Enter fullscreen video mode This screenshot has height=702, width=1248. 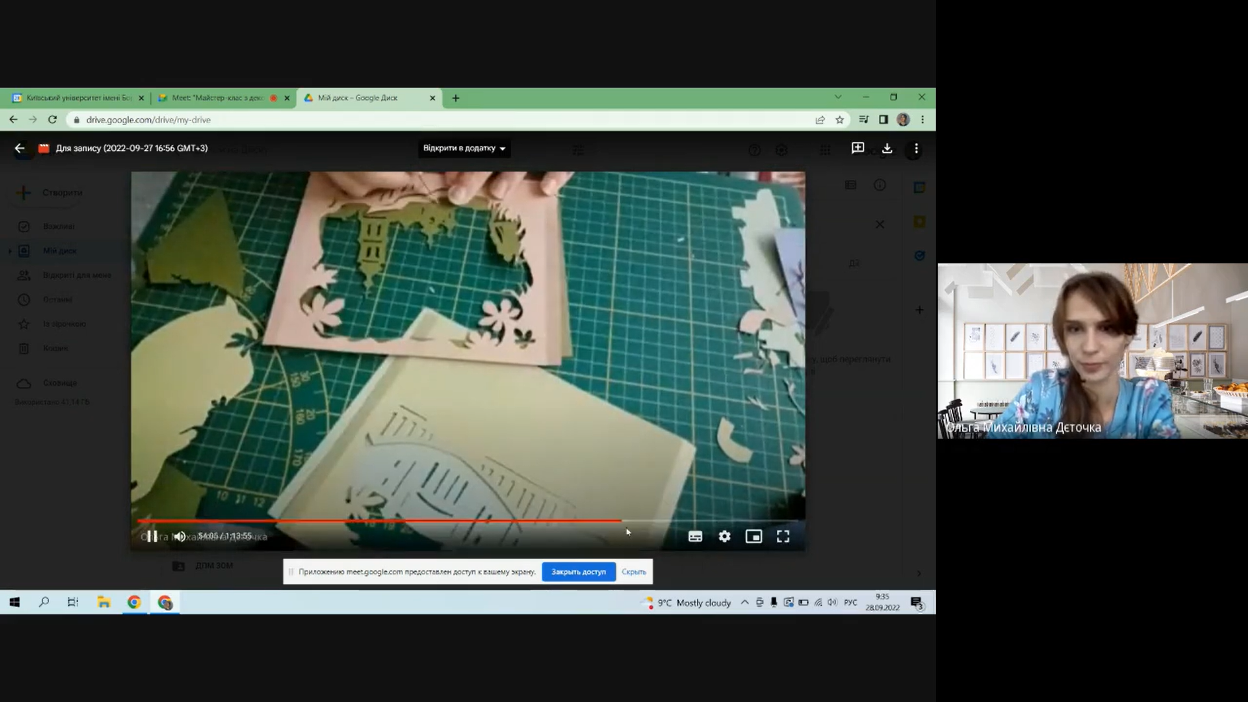pos(783,536)
